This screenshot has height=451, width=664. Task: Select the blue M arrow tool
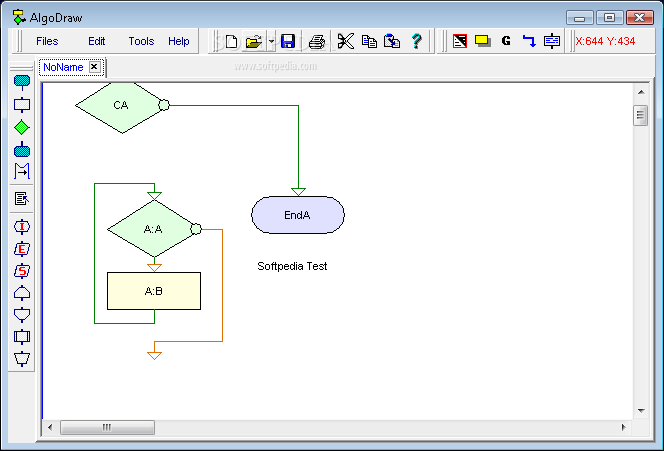22,172
